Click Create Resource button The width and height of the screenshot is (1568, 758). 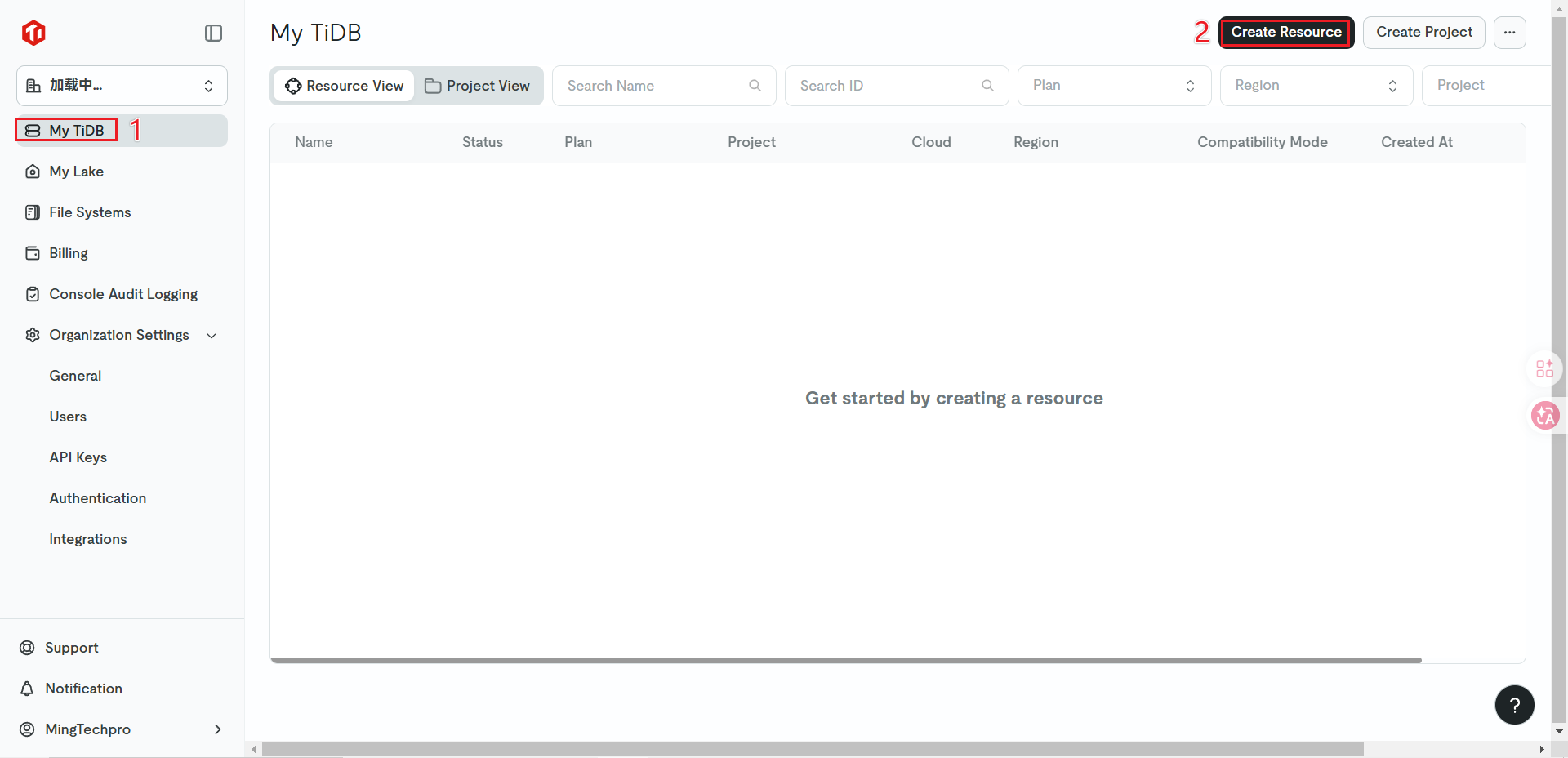(x=1286, y=33)
